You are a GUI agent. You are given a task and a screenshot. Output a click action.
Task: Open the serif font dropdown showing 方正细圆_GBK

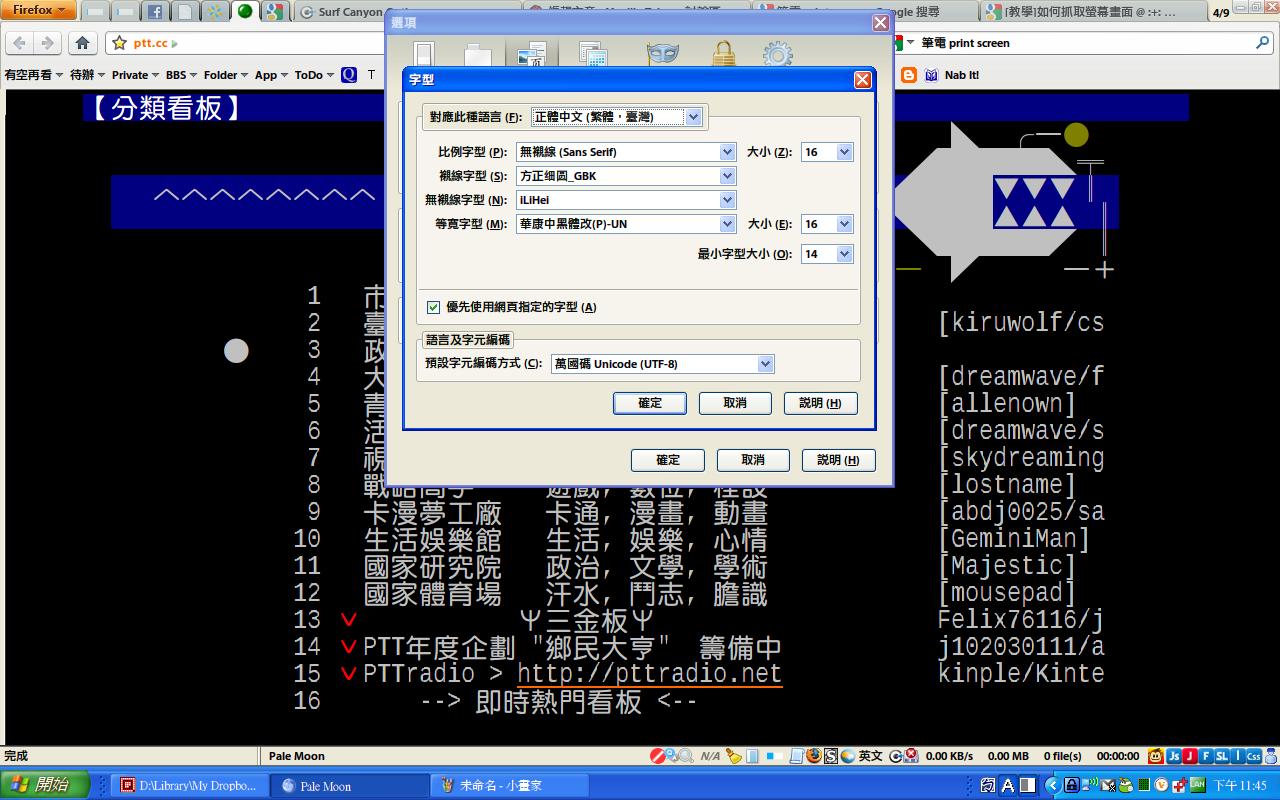pos(627,176)
